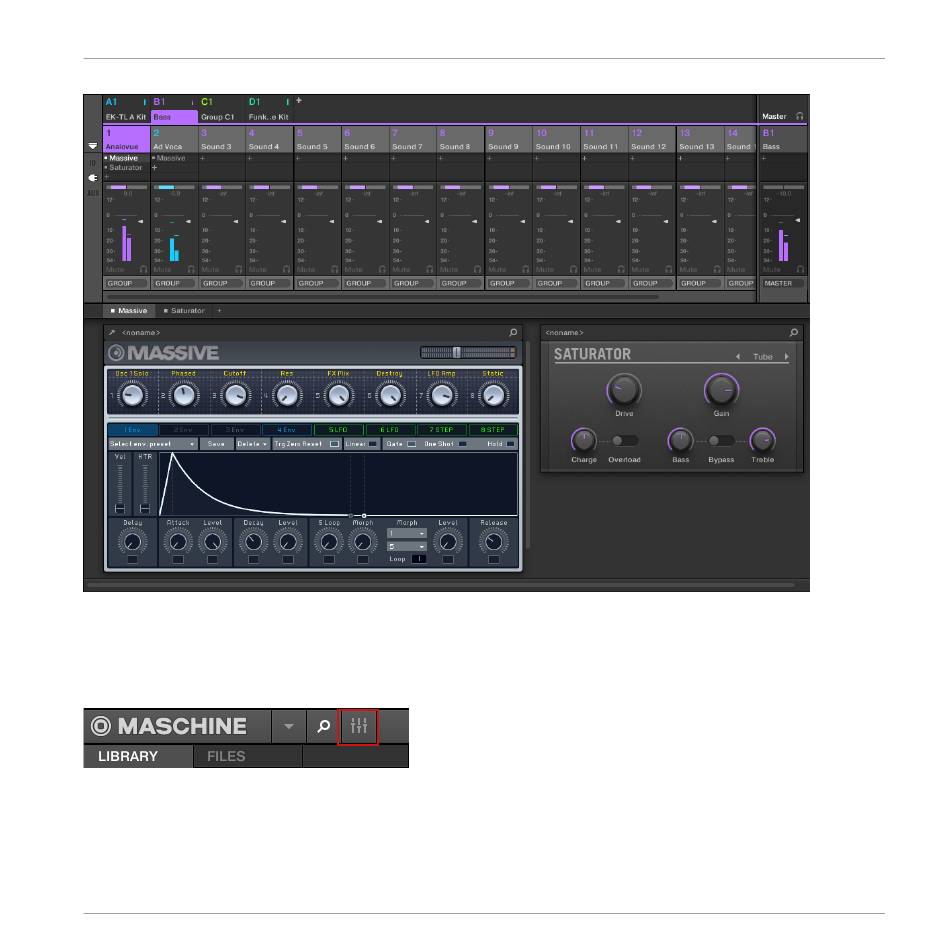Open output GROUP dropdown of Sound 6 channel

[x=365, y=283]
